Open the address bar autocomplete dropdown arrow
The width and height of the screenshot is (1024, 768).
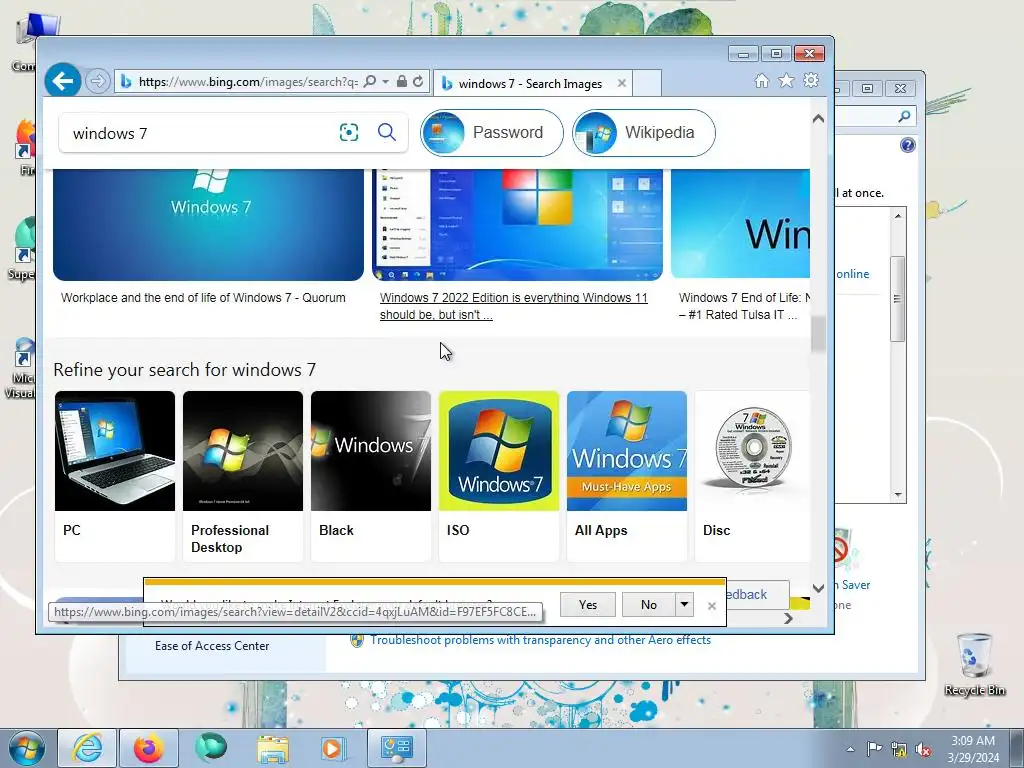[385, 82]
